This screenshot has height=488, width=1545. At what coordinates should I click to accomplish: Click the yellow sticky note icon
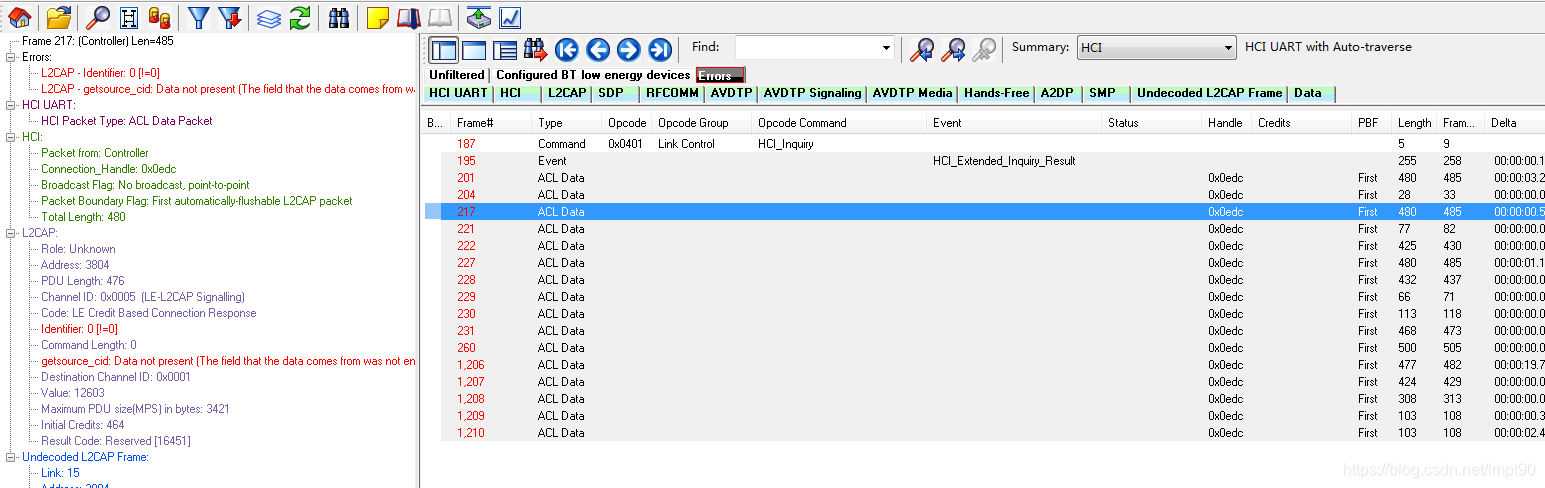[378, 16]
